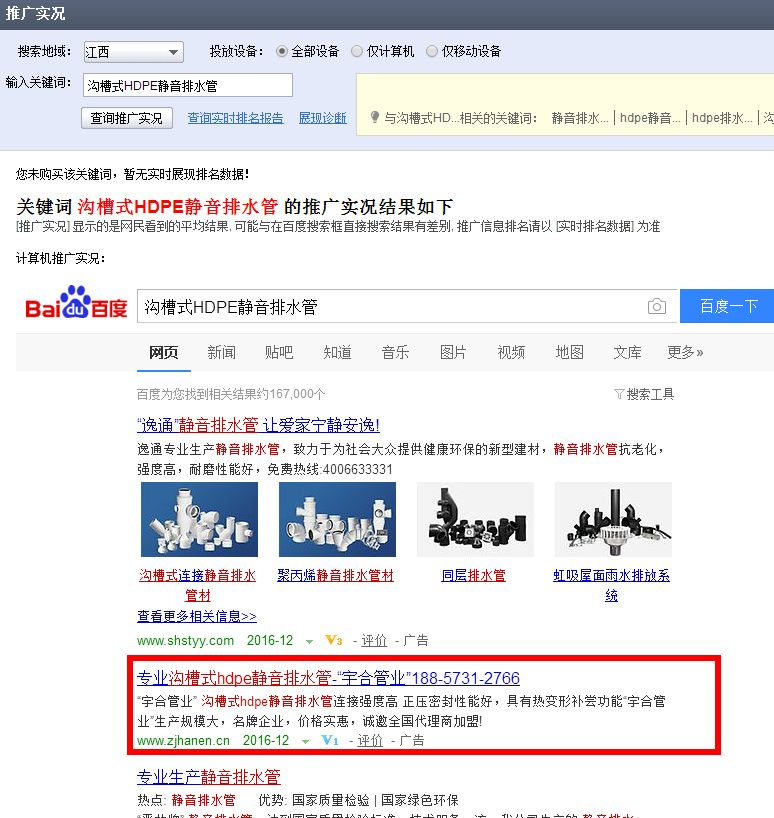Open result 专业沟槽式hdpe静音排水管 宇合管业
774x818 pixels.
coord(328,678)
